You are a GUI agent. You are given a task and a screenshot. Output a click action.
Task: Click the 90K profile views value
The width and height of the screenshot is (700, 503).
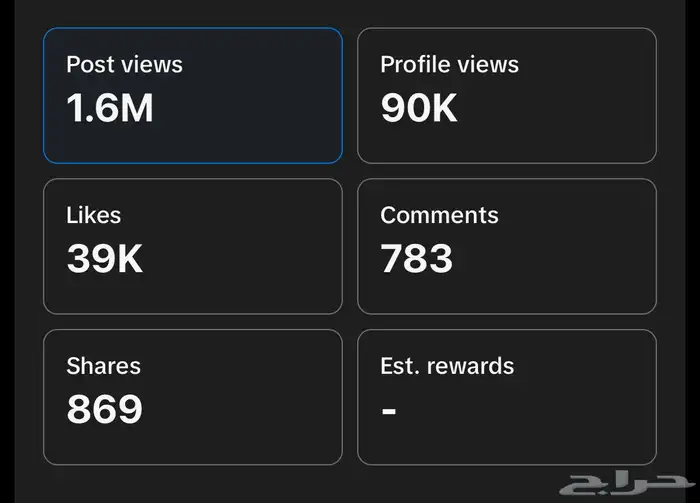[x=419, y=108]
